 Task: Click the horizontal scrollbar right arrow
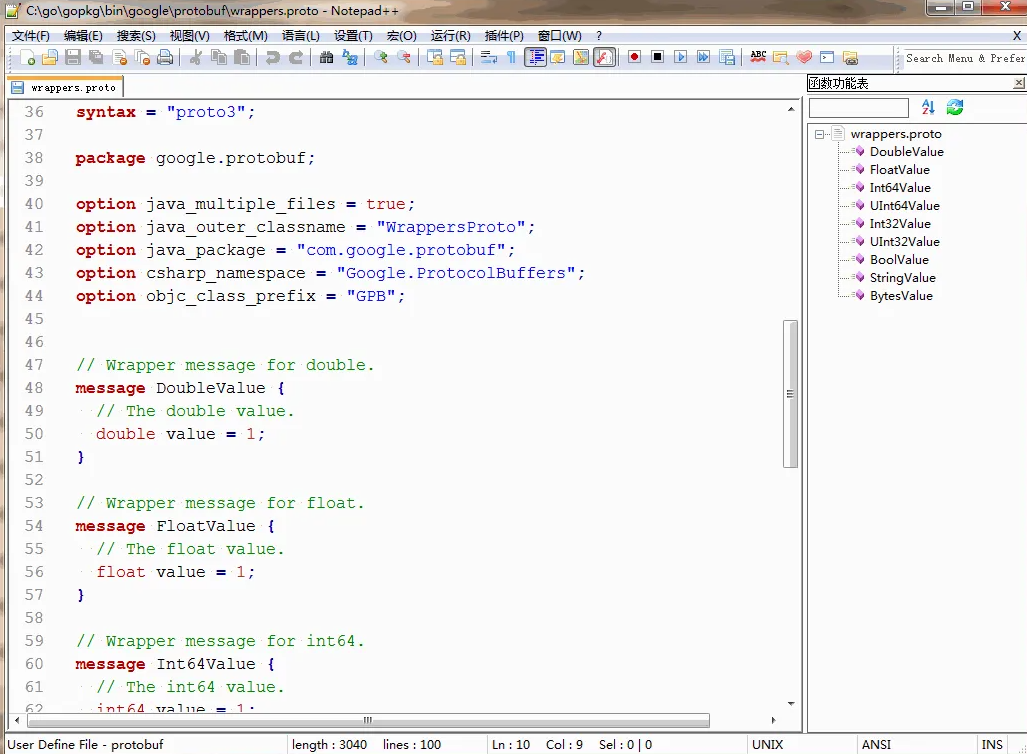(774, 720)
